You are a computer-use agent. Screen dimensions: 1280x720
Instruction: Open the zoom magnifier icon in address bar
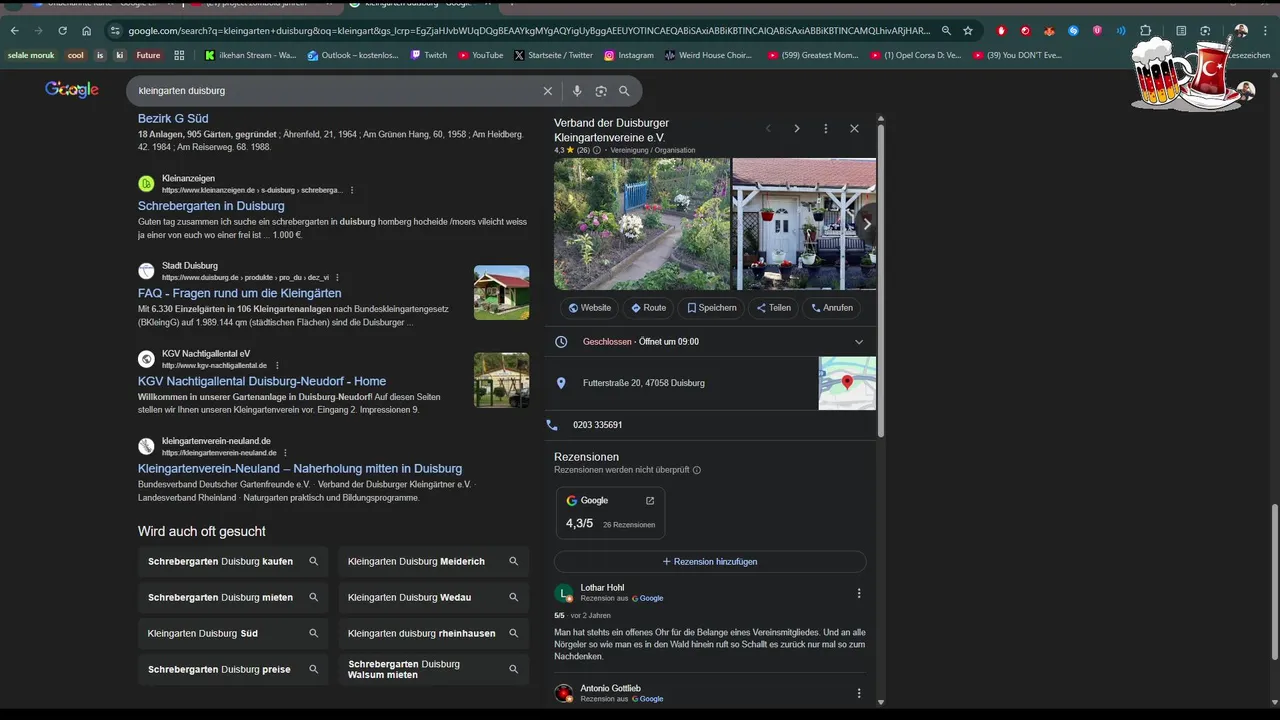click(946, 31)
